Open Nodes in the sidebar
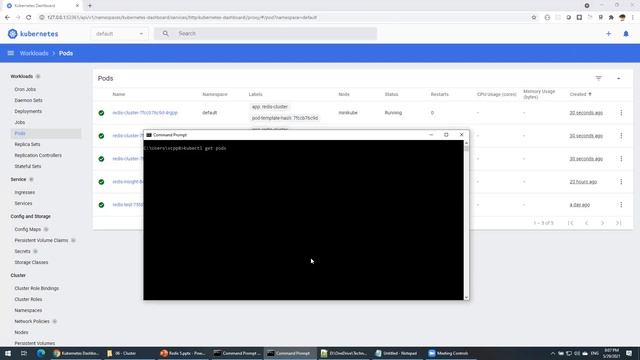 tap(21, 333)
